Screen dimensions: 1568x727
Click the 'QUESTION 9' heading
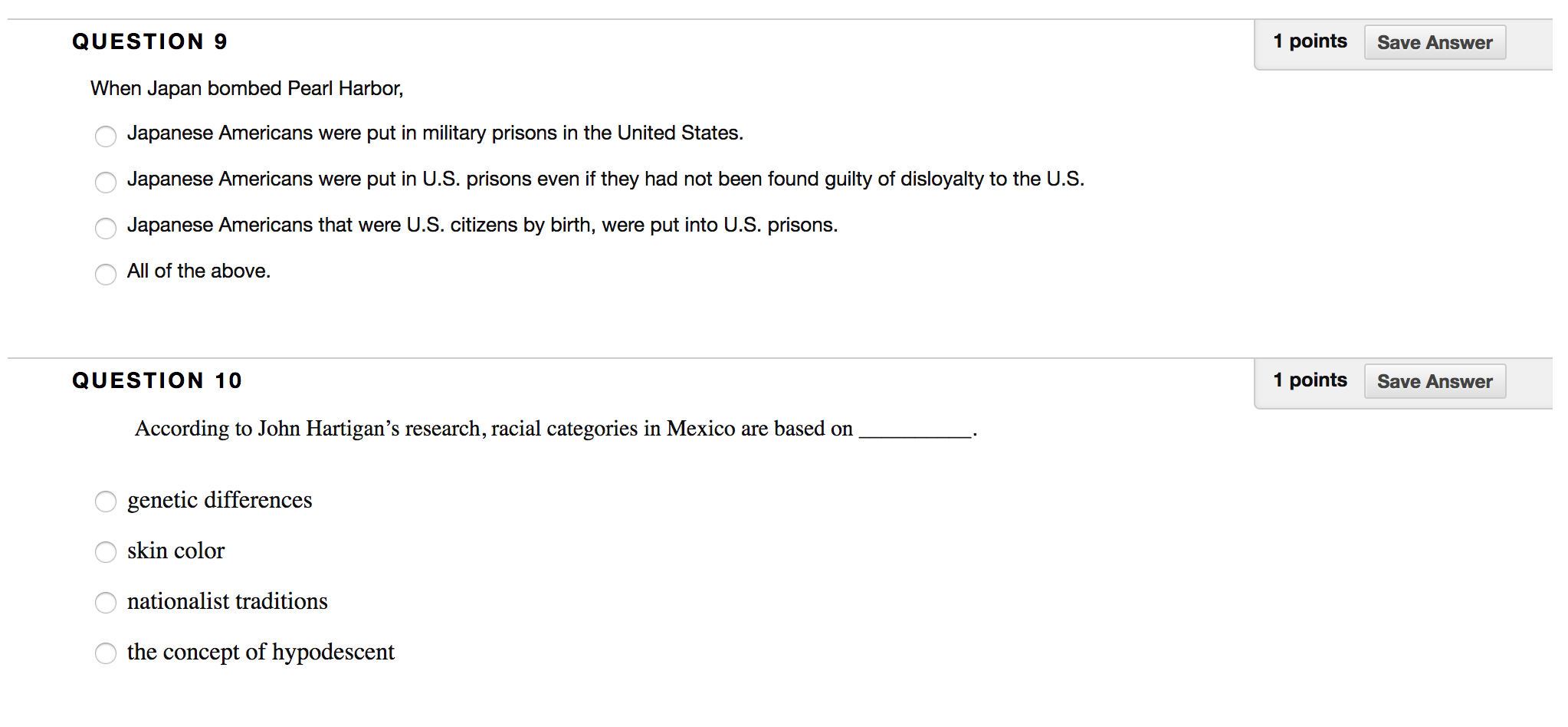(x=149, y=41)
